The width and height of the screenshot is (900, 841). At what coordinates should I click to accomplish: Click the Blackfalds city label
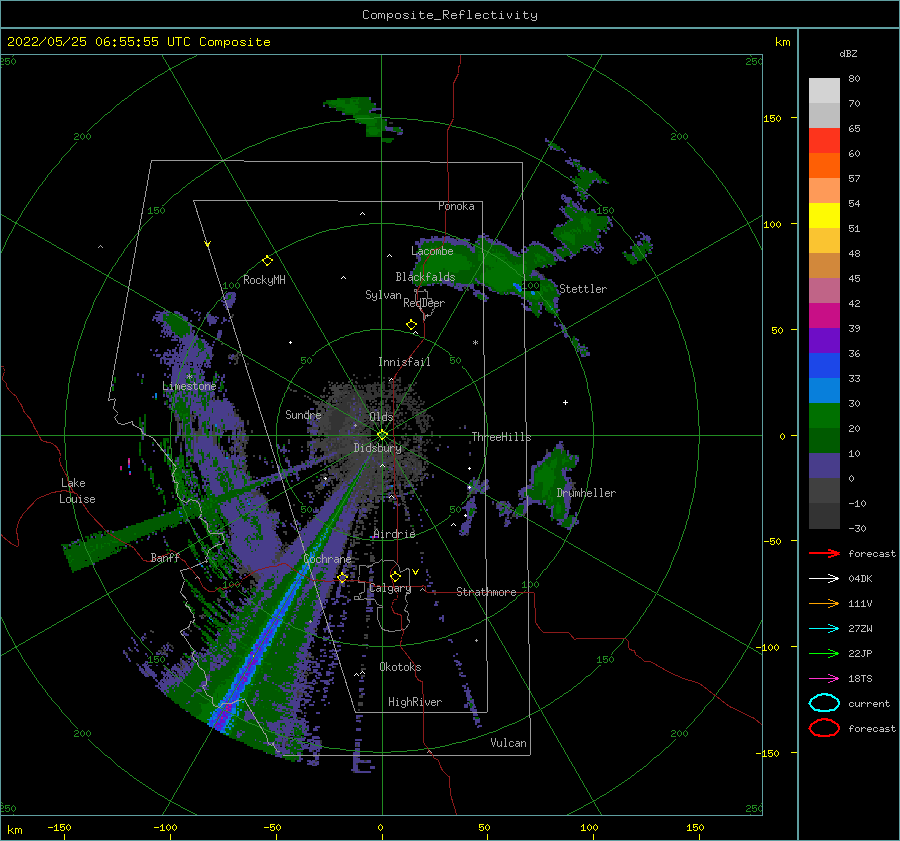click(x=425, y=277)
